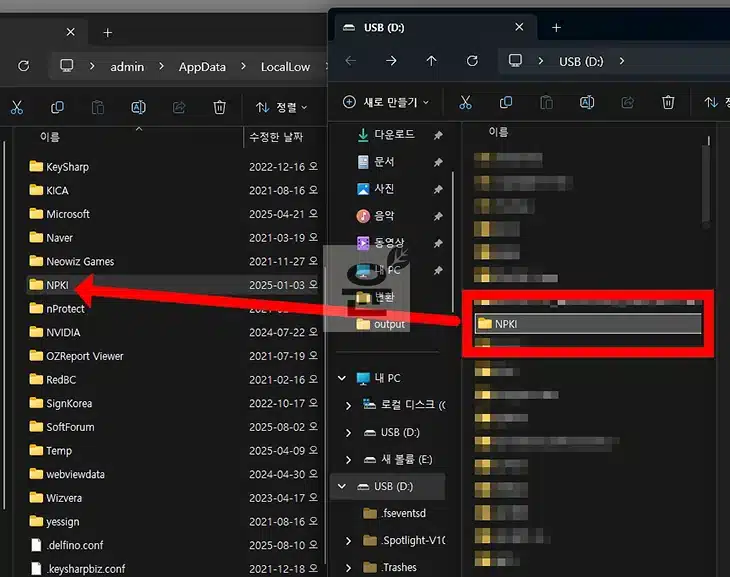Image resolution: width=730 pixels, height=577 pixels.
Task: Click Copy icon in left Explorer window
Action: tap(57, 108)
